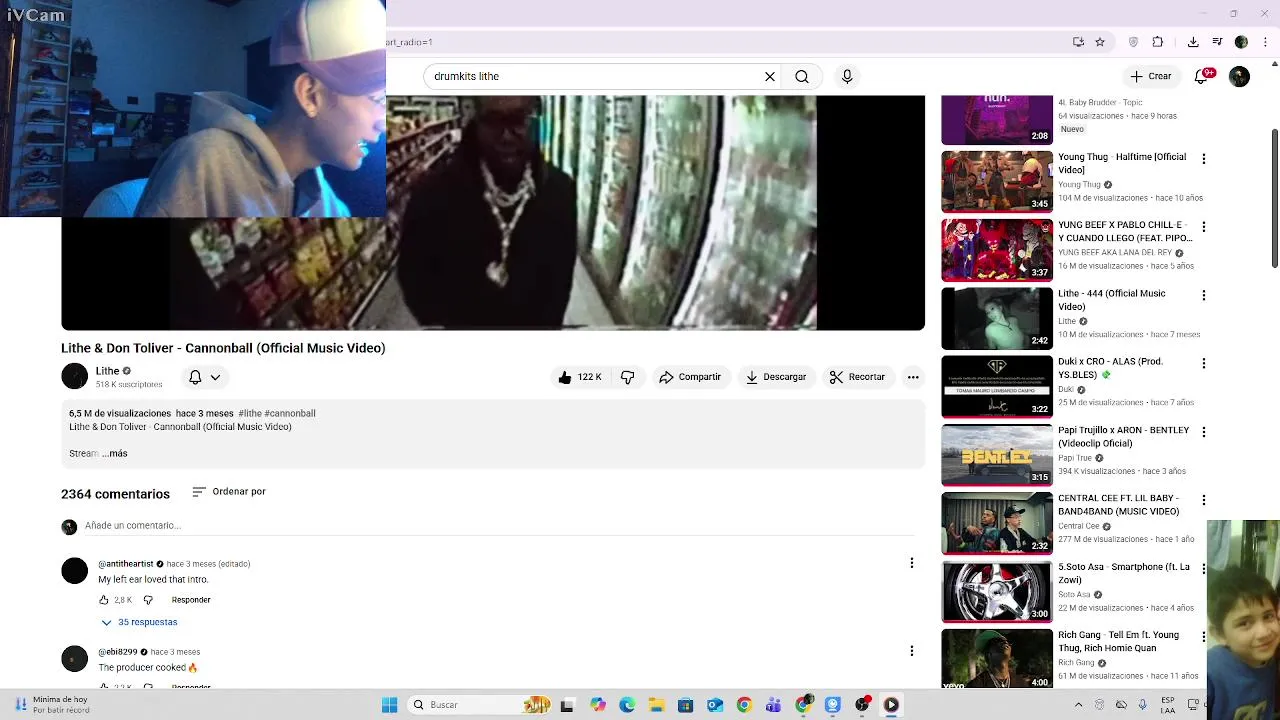Download the video via Descargar
The width and height of the screenshot is (1280, 720).
point(776,377)
